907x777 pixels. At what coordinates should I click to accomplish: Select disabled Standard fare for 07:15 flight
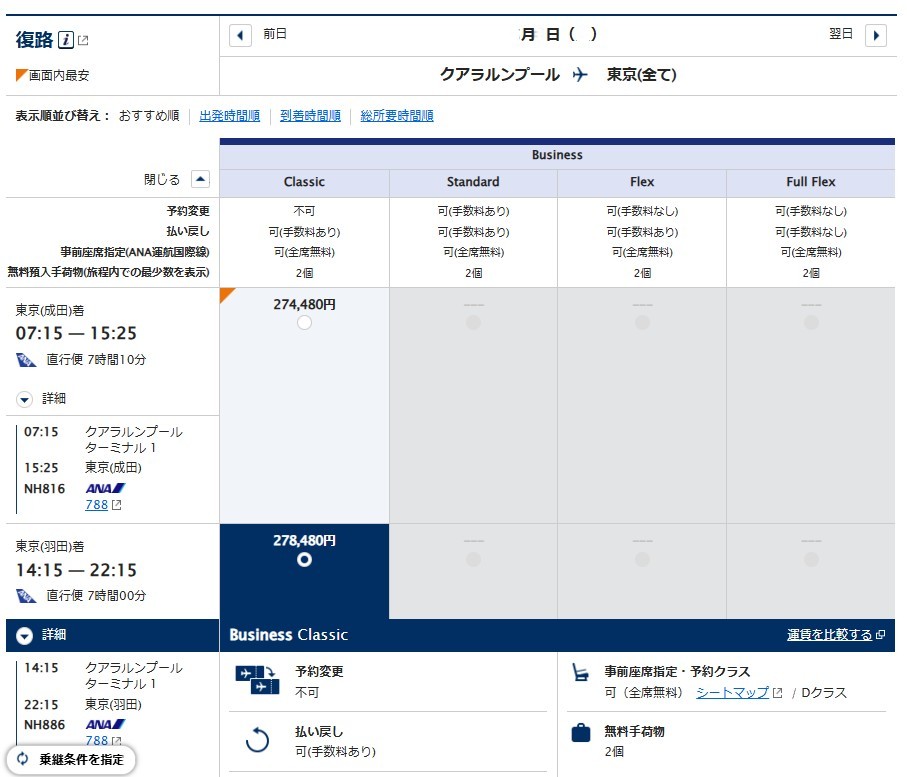473,322
